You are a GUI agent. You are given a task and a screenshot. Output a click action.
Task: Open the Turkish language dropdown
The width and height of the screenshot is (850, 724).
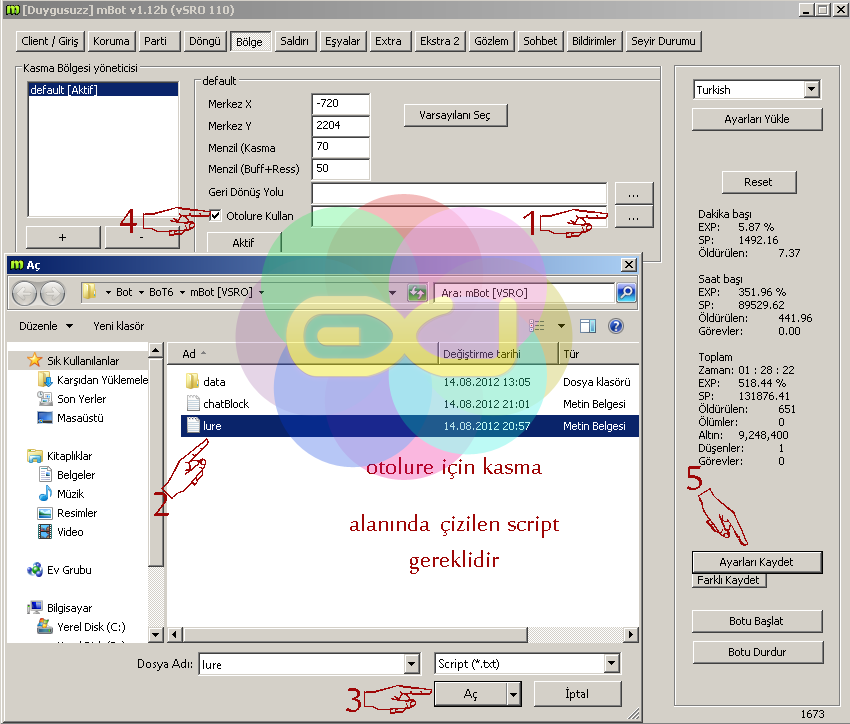[811, 89]
